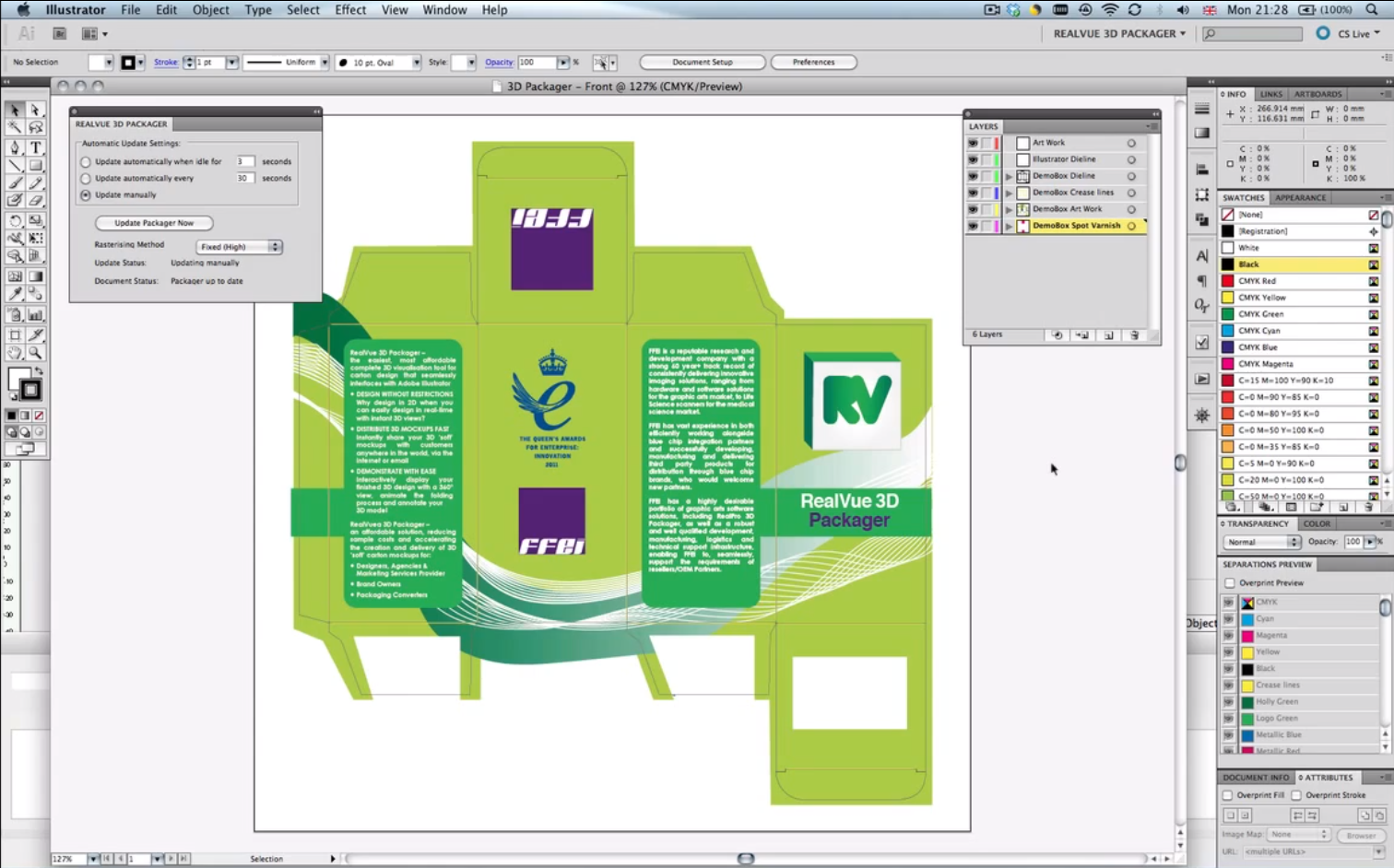Viewport: 1394px width, 868px height.
Task: Open the Window menu
Action: (445, 10)
